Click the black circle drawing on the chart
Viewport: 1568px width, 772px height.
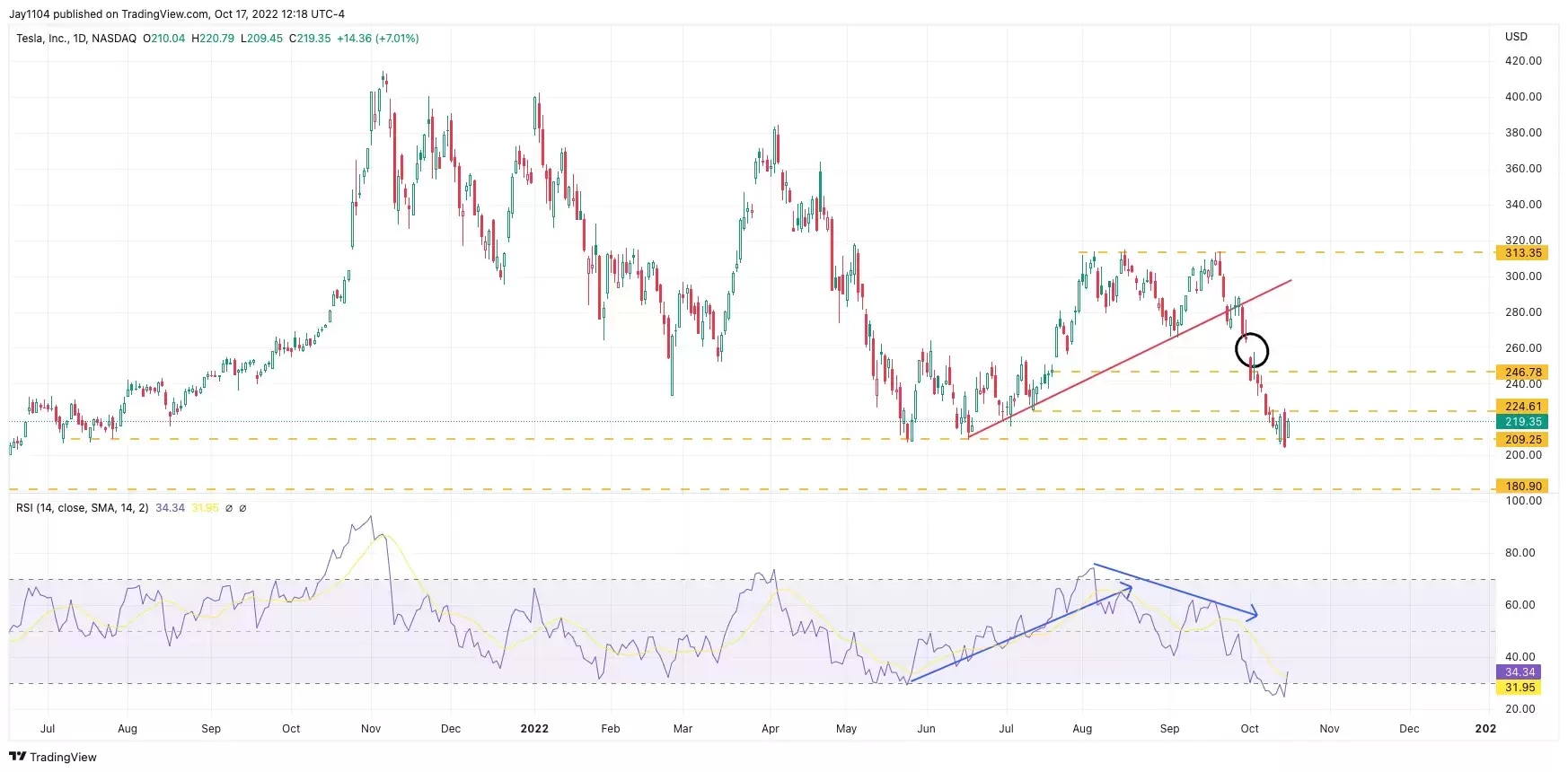tap(1252, 350)
